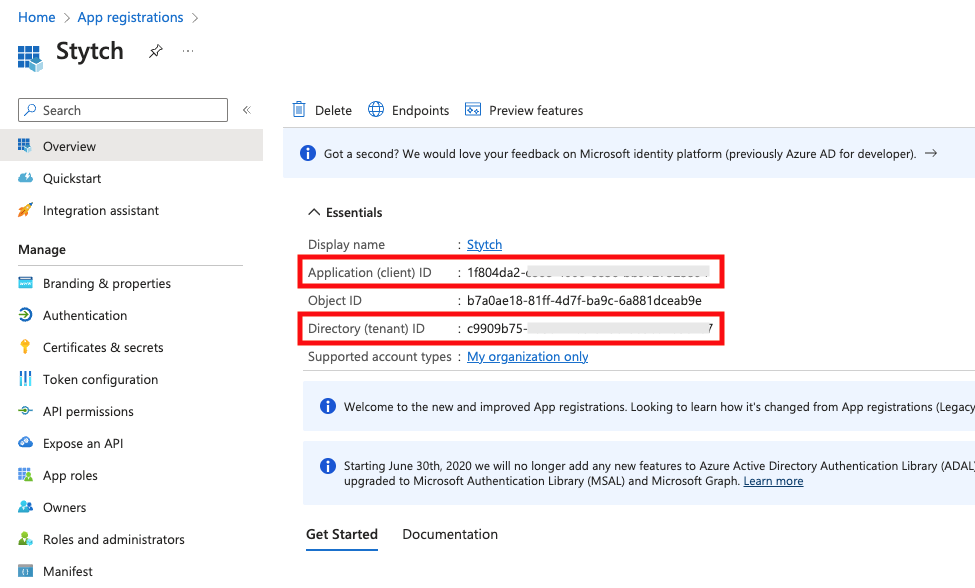Collapse the Essentials section
This screenshot has height=588, width=975.
click(315, 213)
